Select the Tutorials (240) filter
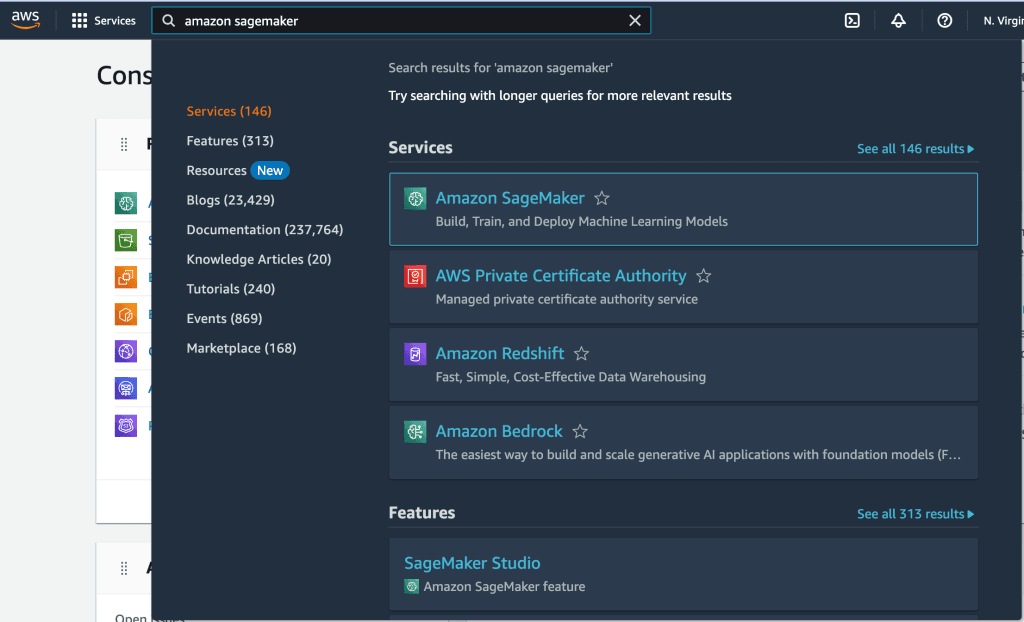This screenshot has height=622, width=1024. click(231, 289)
